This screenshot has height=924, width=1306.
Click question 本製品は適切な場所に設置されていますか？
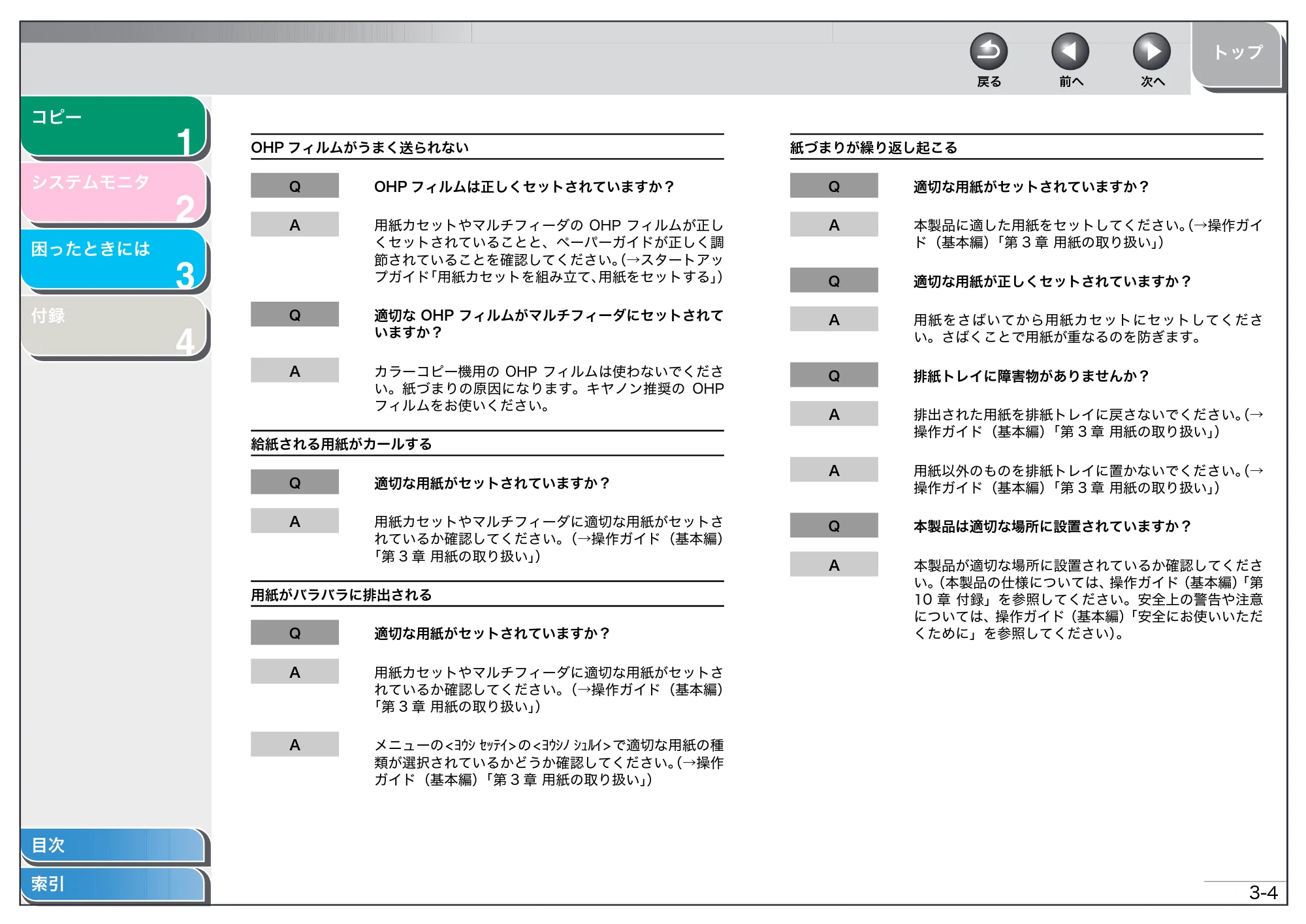coord(1053,526)
